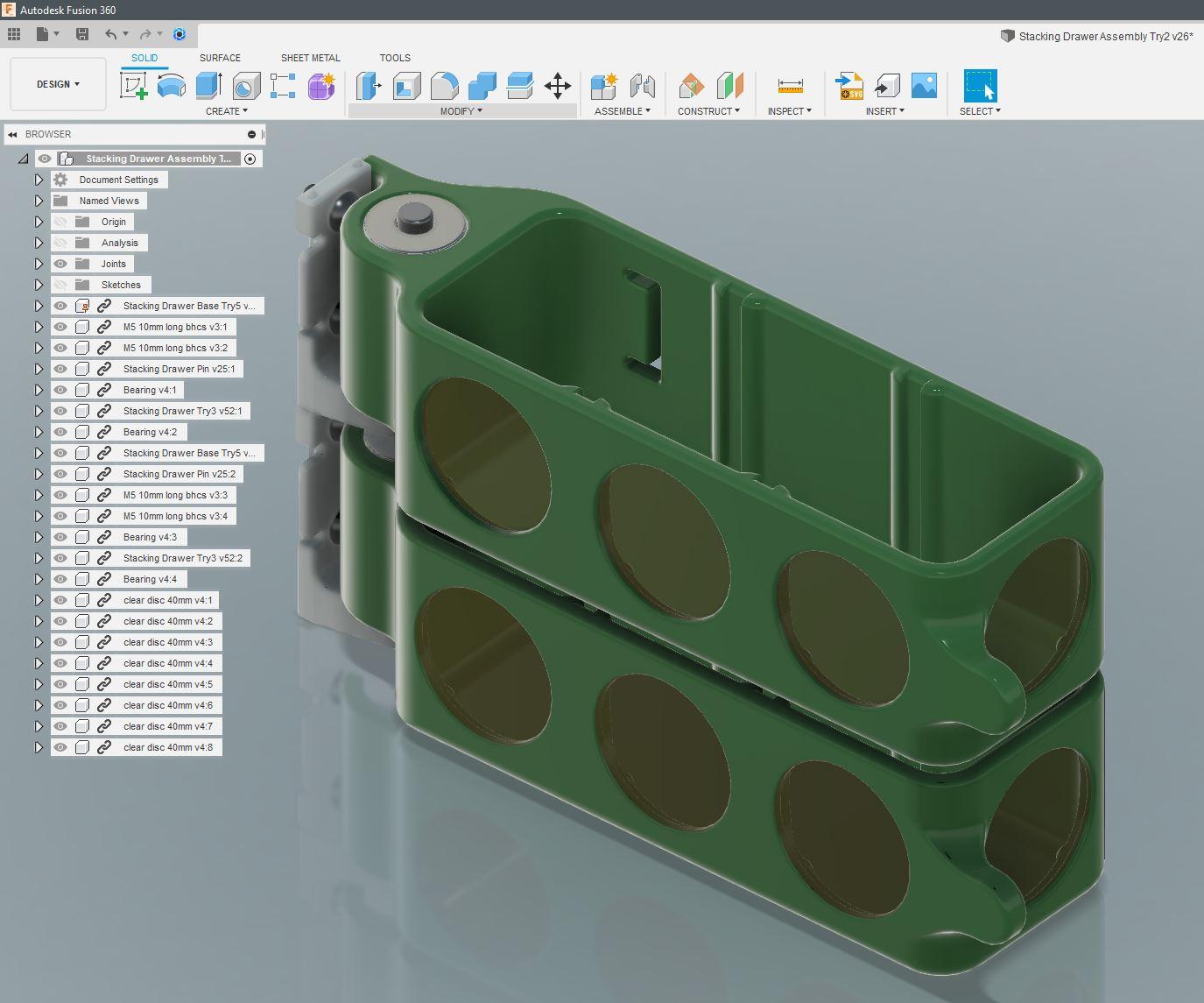Create a New Component

click(604, 86)
